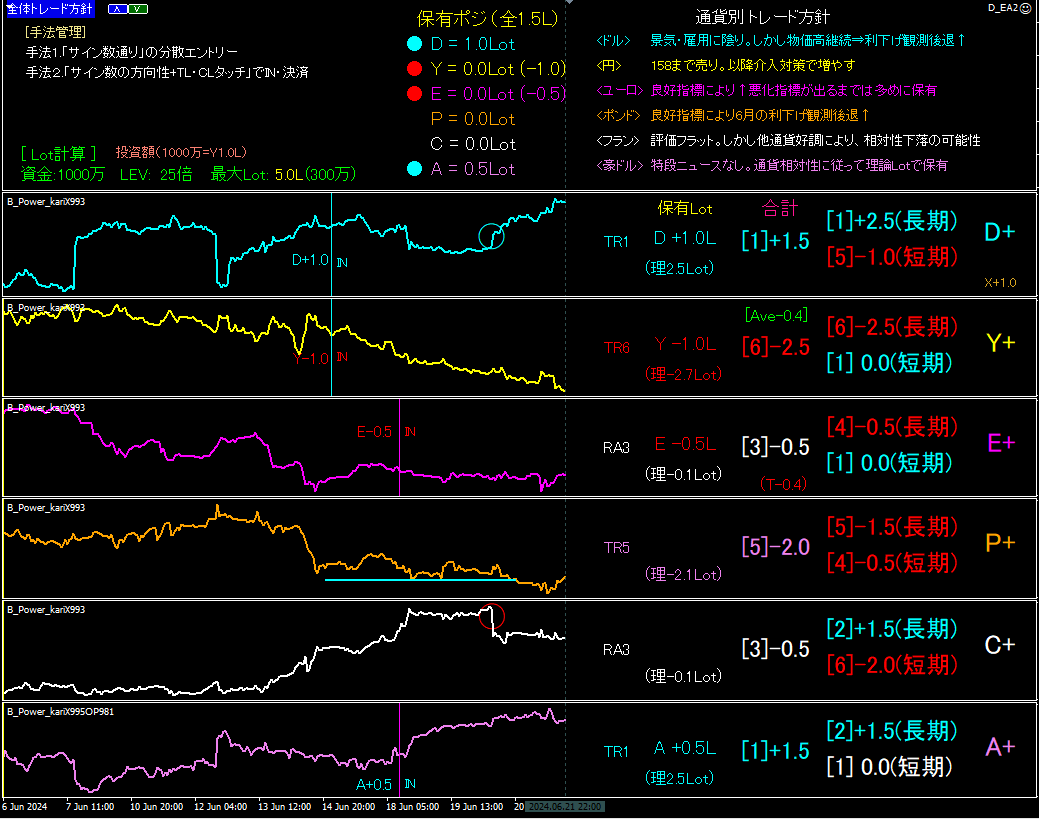
Task: Select the 資金:1000万 value
Action: point(62,174)
